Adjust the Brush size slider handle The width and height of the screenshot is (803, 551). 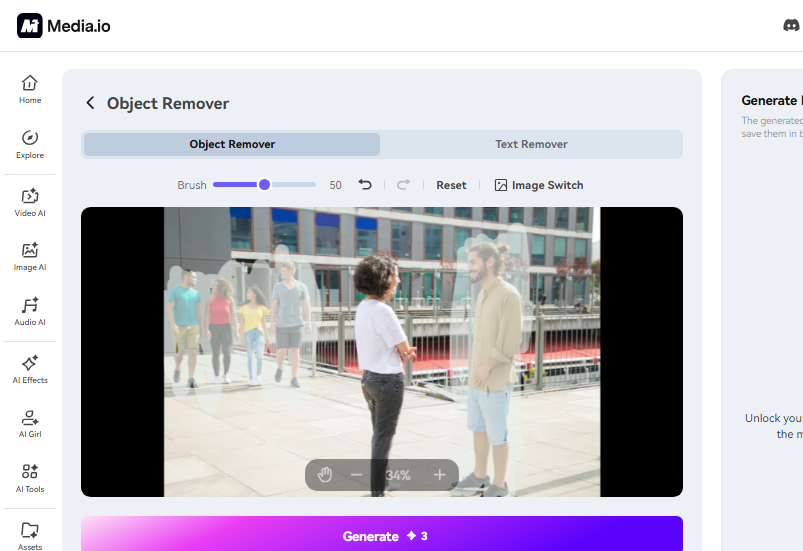[264, 184]
